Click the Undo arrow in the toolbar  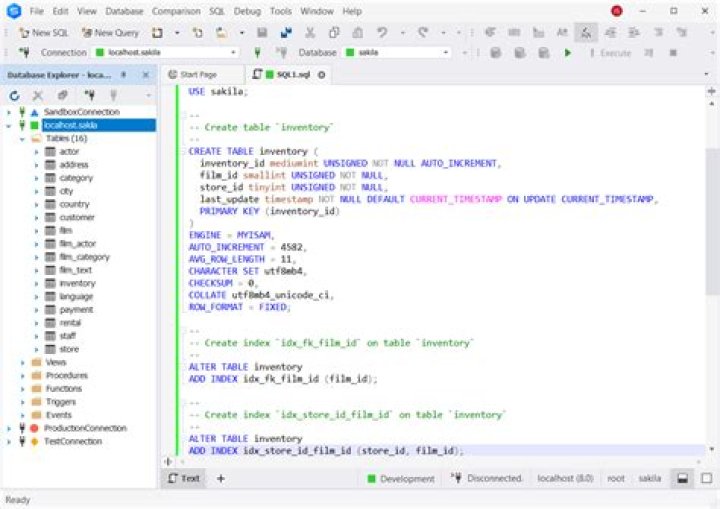coord(383,32)
